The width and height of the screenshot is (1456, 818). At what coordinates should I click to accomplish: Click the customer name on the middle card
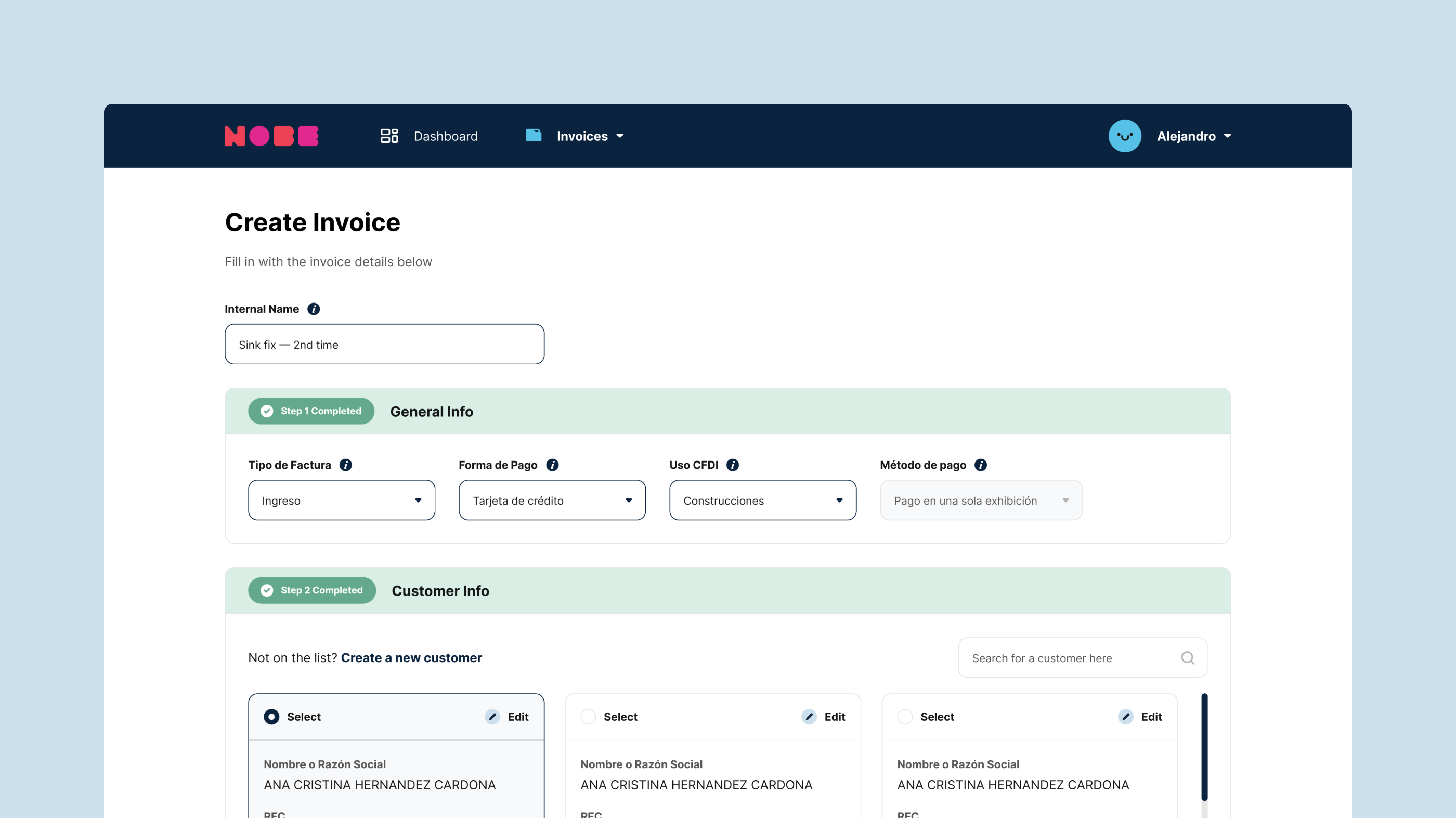[696, 785]
